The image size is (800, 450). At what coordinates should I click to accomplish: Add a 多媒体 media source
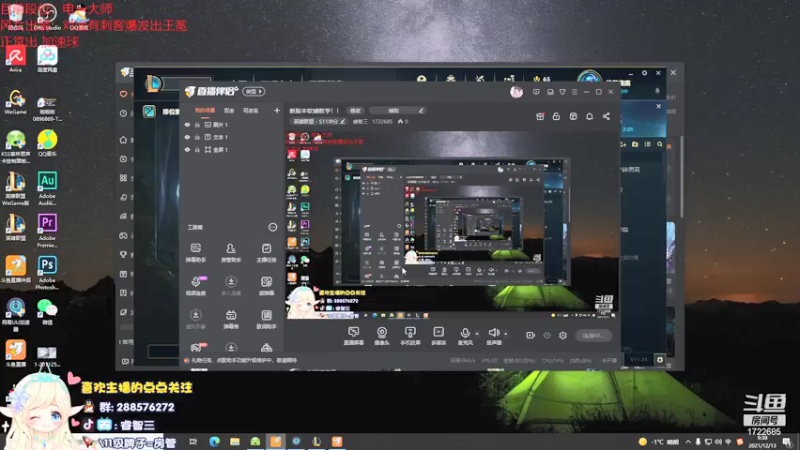(x=438, y=336)
